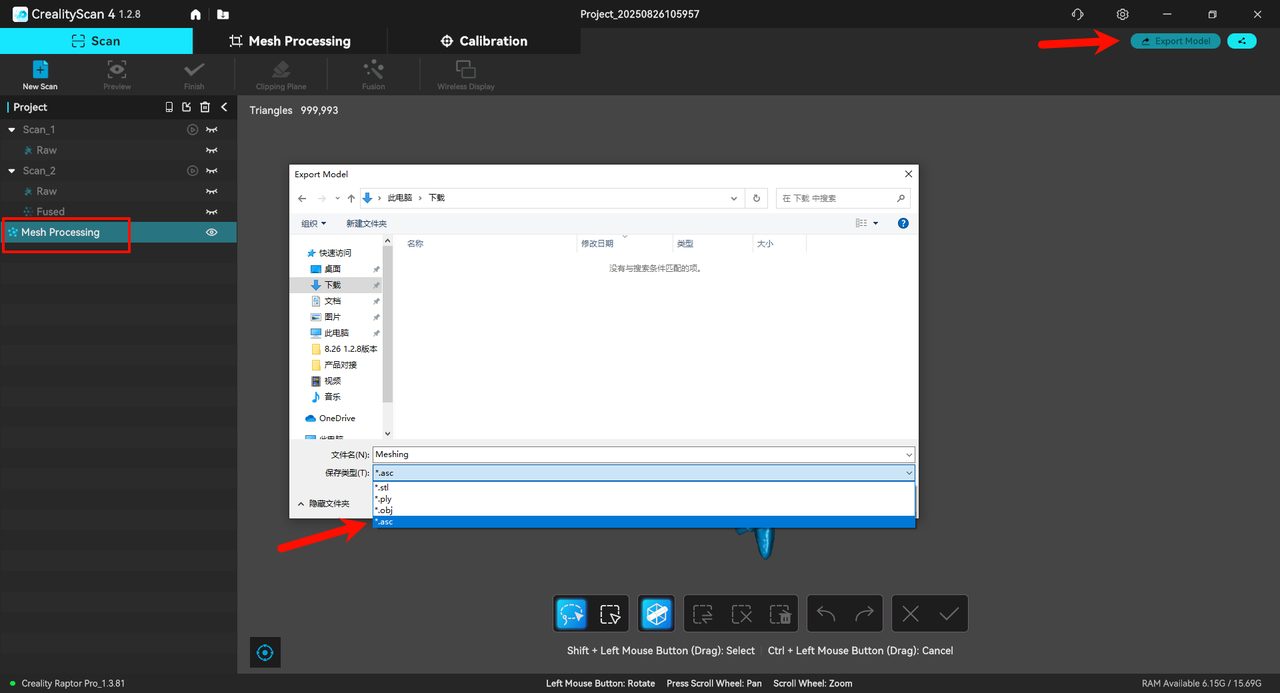Open the file name combo box arrow
The image size is (1280, 693).
pyautogui.click(x=907, y=455)
